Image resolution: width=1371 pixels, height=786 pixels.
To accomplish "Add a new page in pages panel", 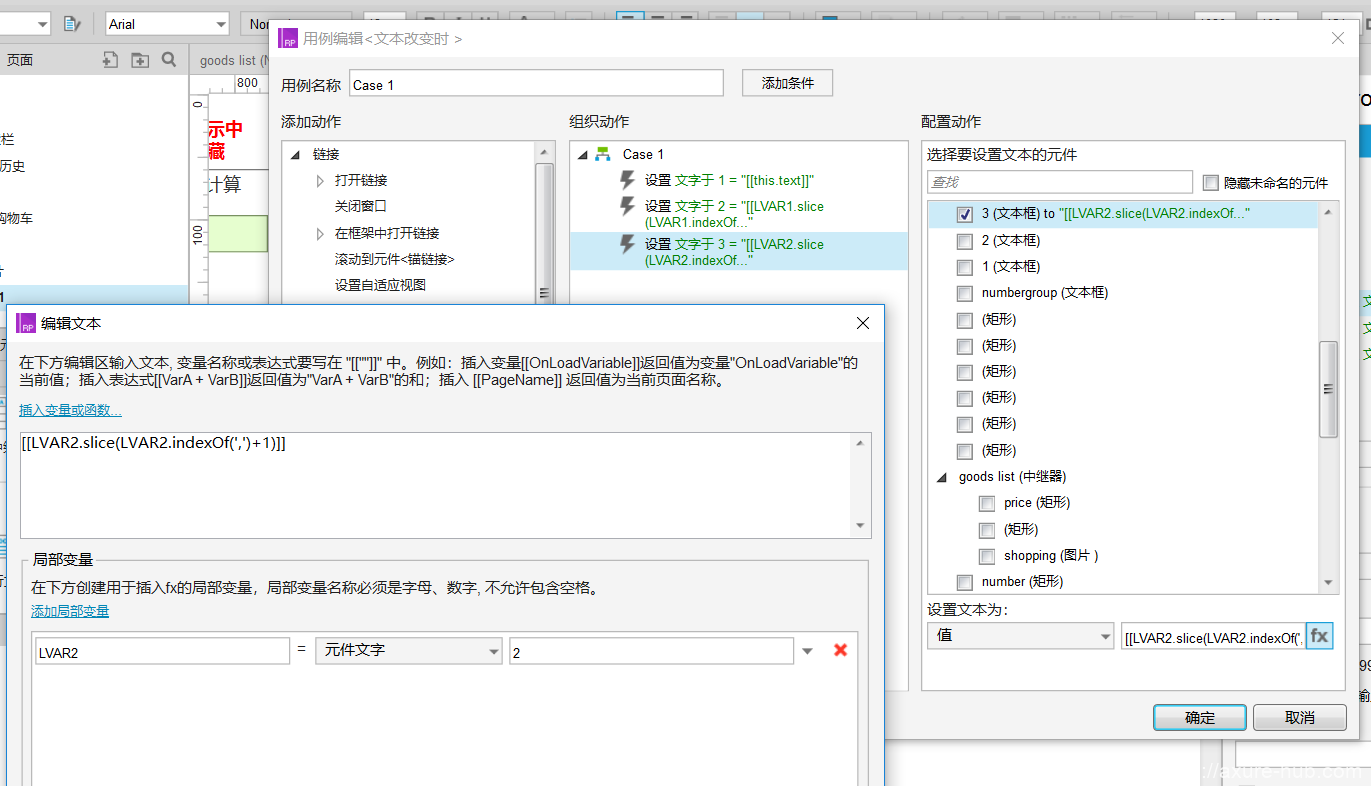I will click(x=110, y=60).
